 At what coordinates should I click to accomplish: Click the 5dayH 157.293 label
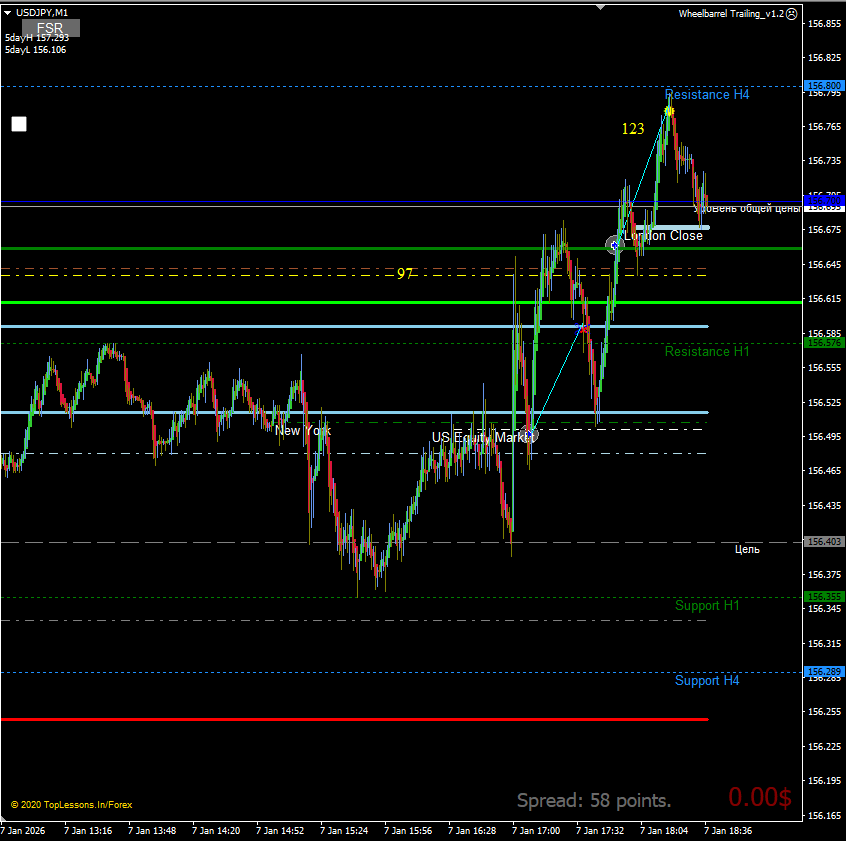click(37, 38)
